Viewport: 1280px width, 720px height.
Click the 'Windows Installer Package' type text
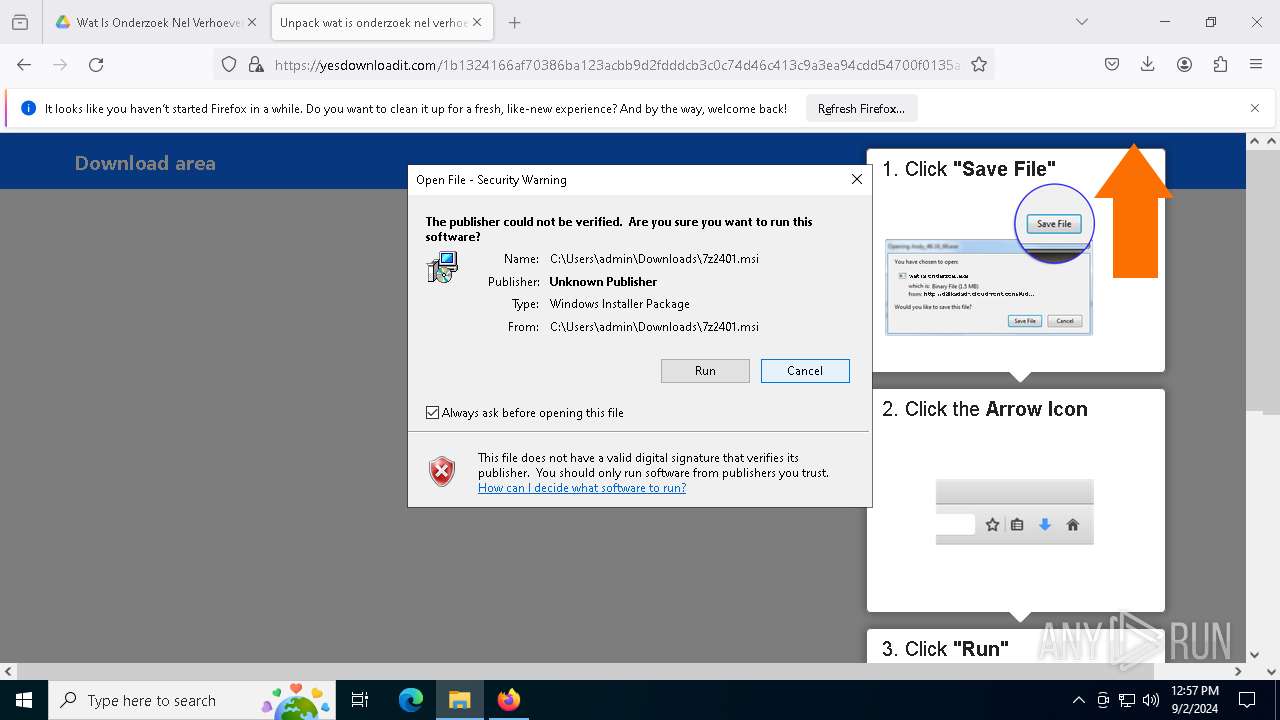point(620,304)
